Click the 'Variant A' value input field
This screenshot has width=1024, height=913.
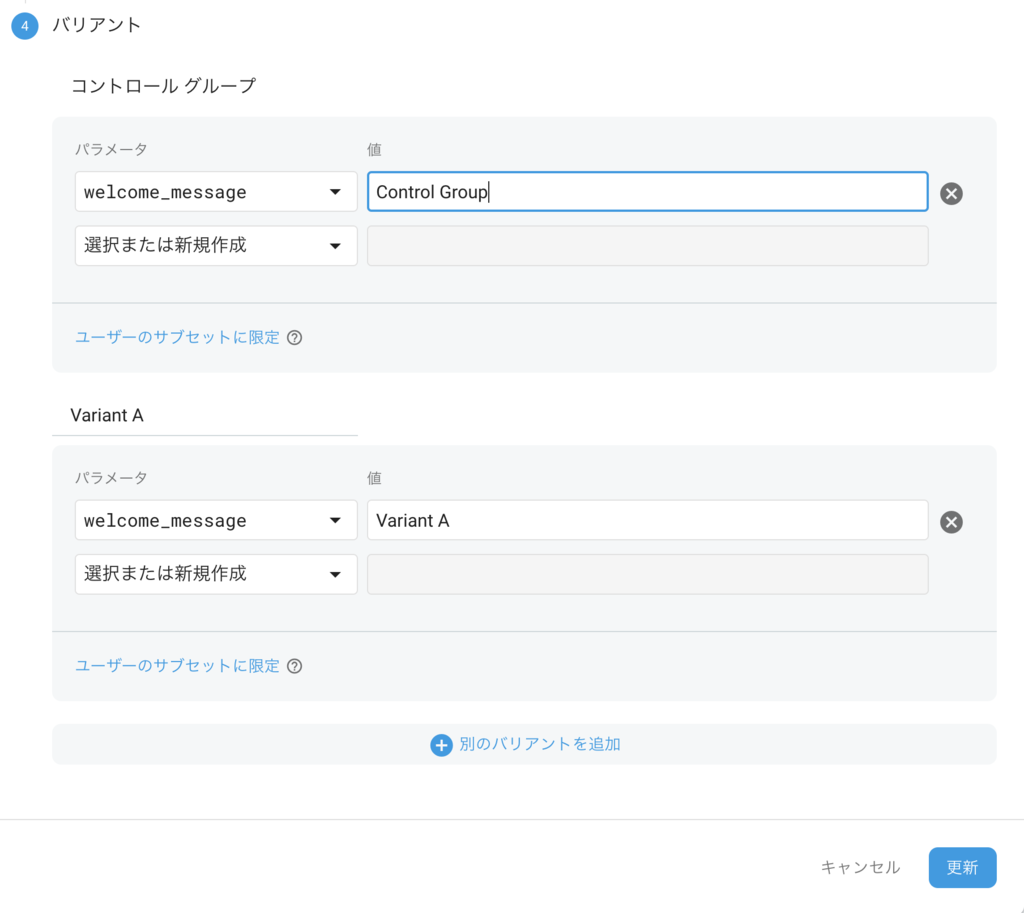pyautogui.click(x=647, y=521)
